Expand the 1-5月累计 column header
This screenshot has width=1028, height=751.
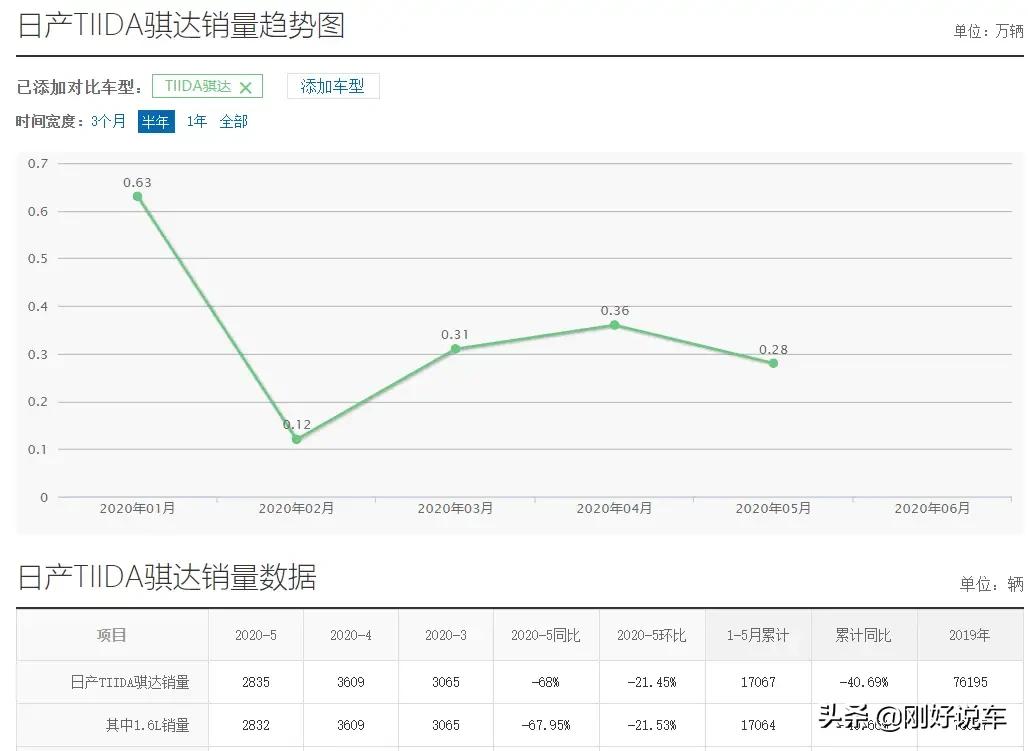pos(757,635)
